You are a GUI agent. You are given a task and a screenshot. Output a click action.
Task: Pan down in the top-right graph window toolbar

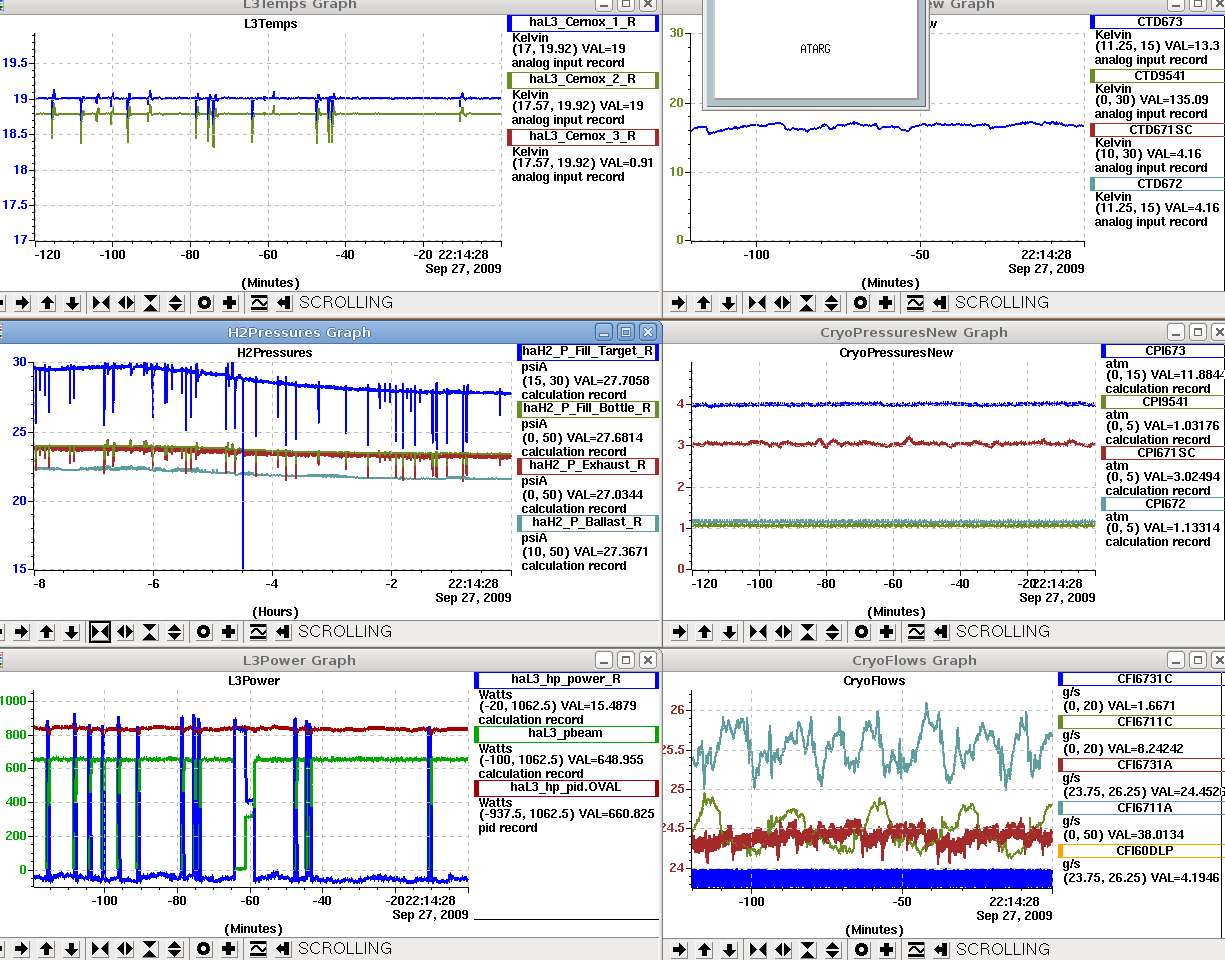tap(729, 302)
